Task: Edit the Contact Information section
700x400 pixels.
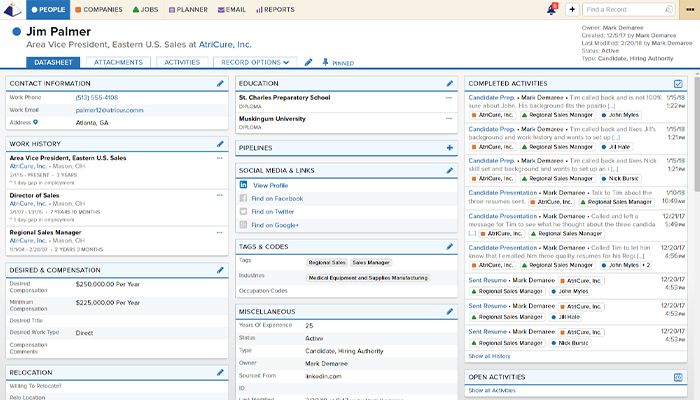Action: (x=220, y=83)
